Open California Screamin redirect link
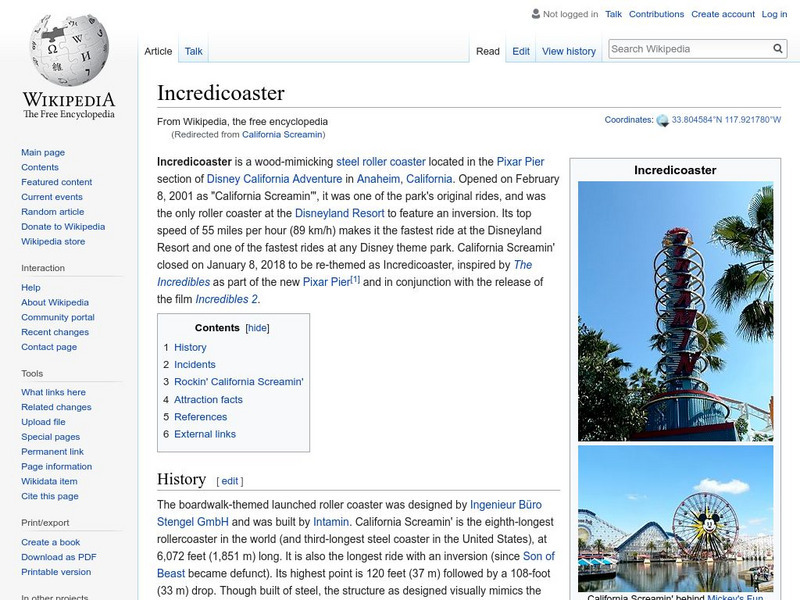 (x=282, y=134)
